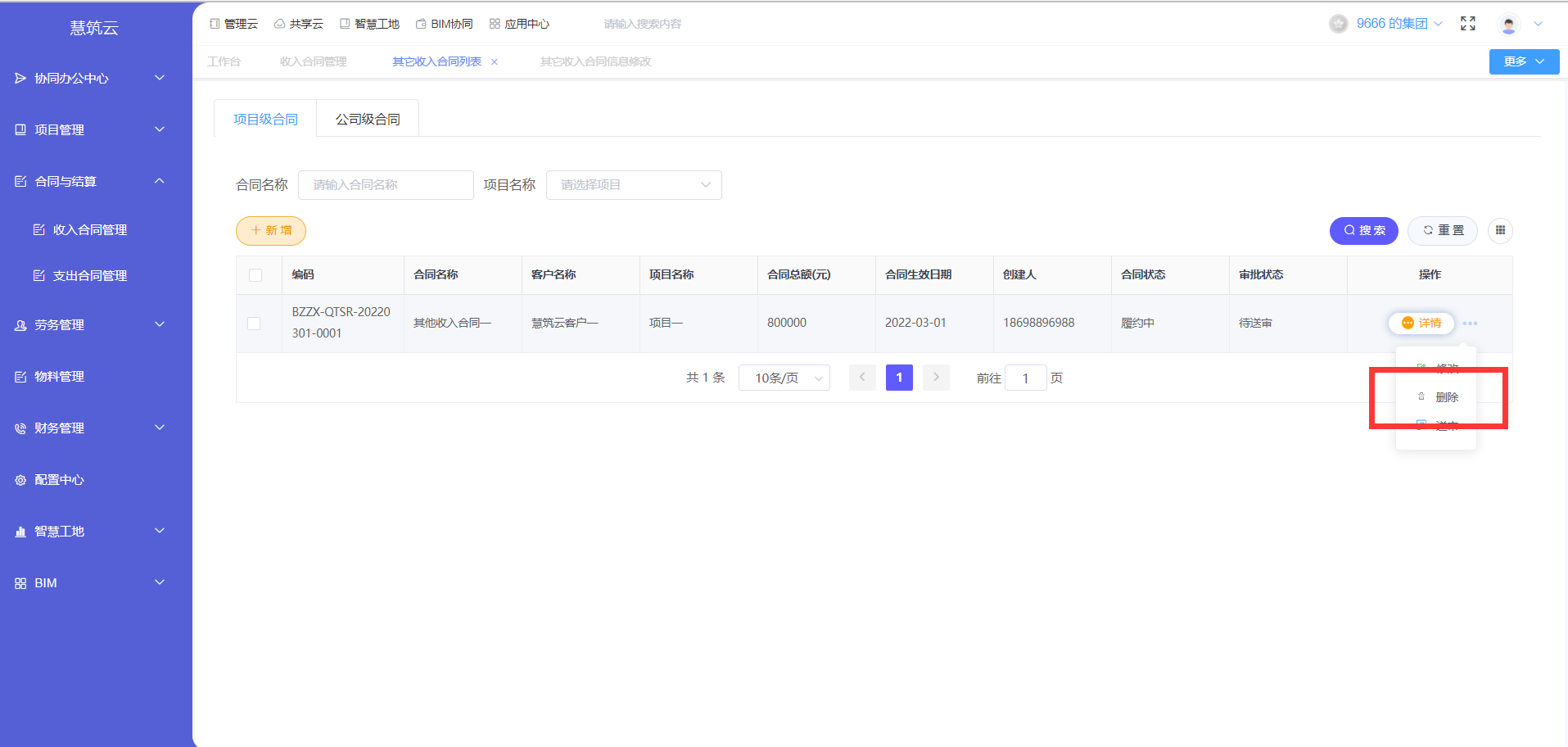Click the three-dots more actions icon
The width and height of the screenshot is (1568, 747).
click(x=1470, y=324)
